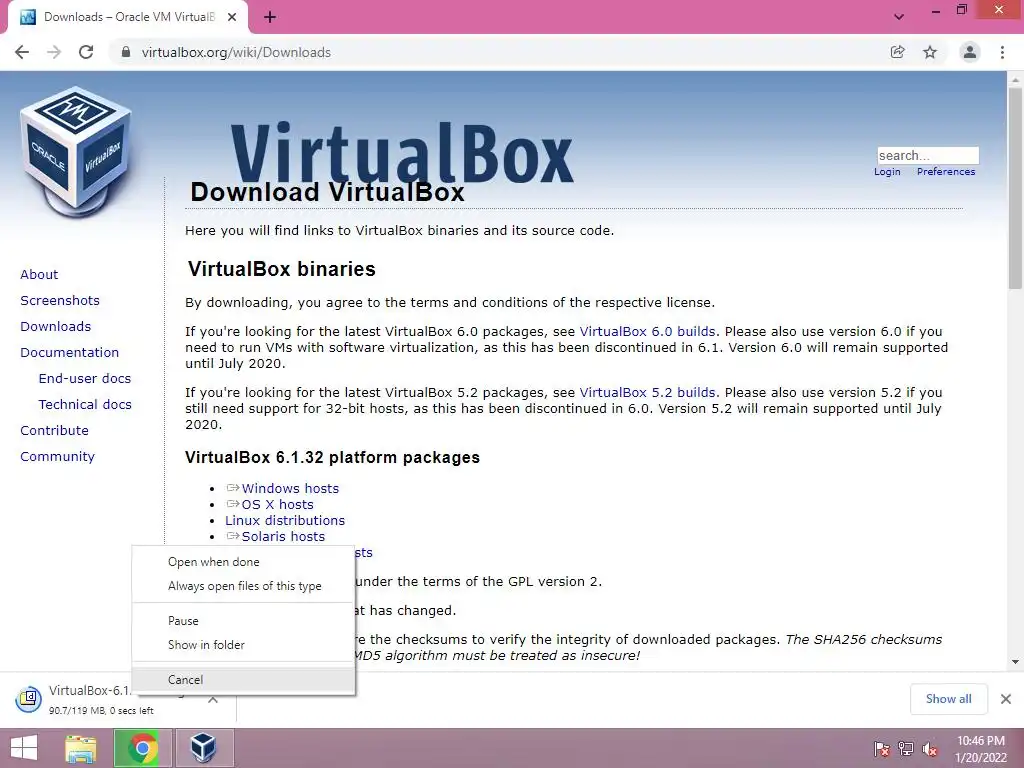
Task: Open the Downloads sidebar link
Action: click(56, 327)
